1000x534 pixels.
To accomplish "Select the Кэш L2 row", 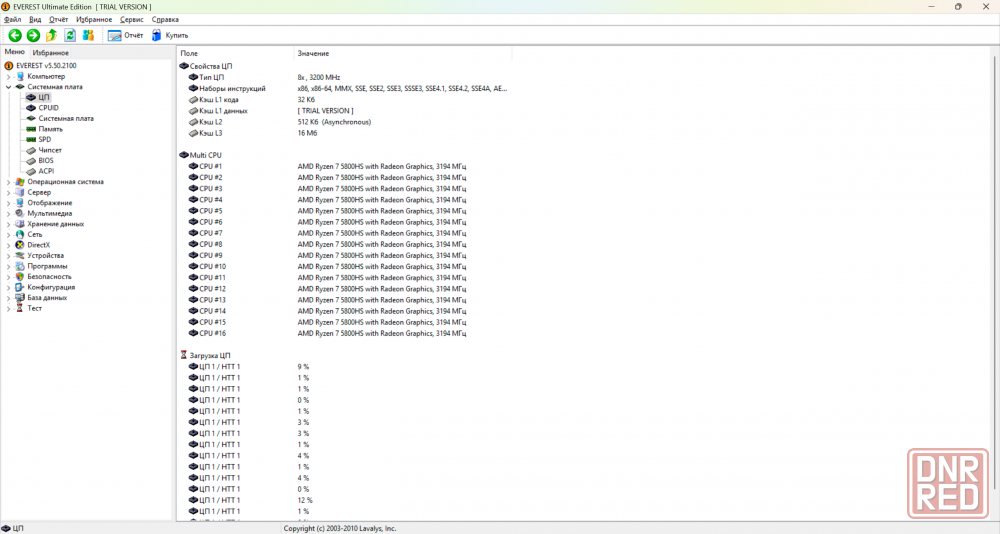I will (344, 122).
